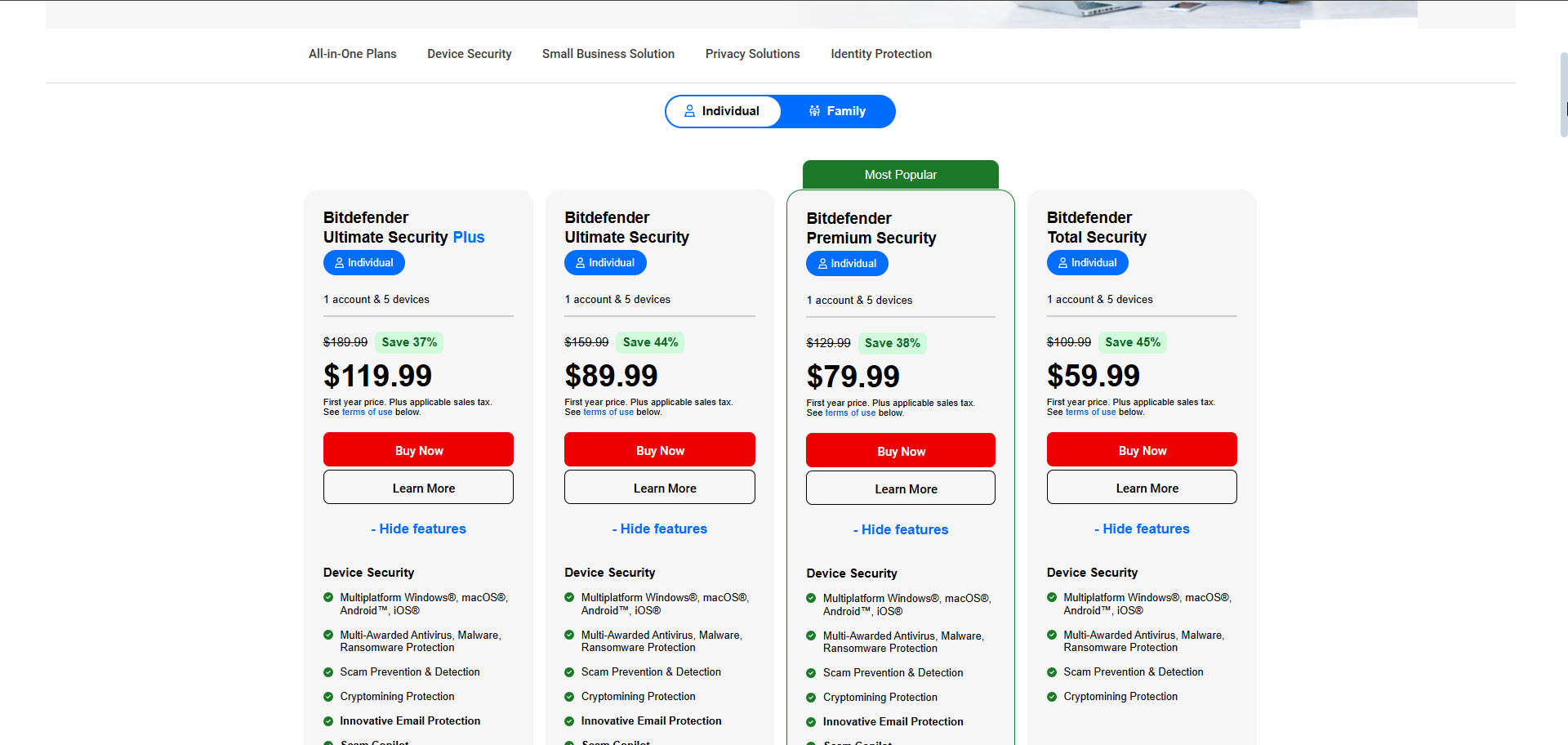Click Individual badge under Total Security
Screen dimensions: 1568x745
[1088, 262]
